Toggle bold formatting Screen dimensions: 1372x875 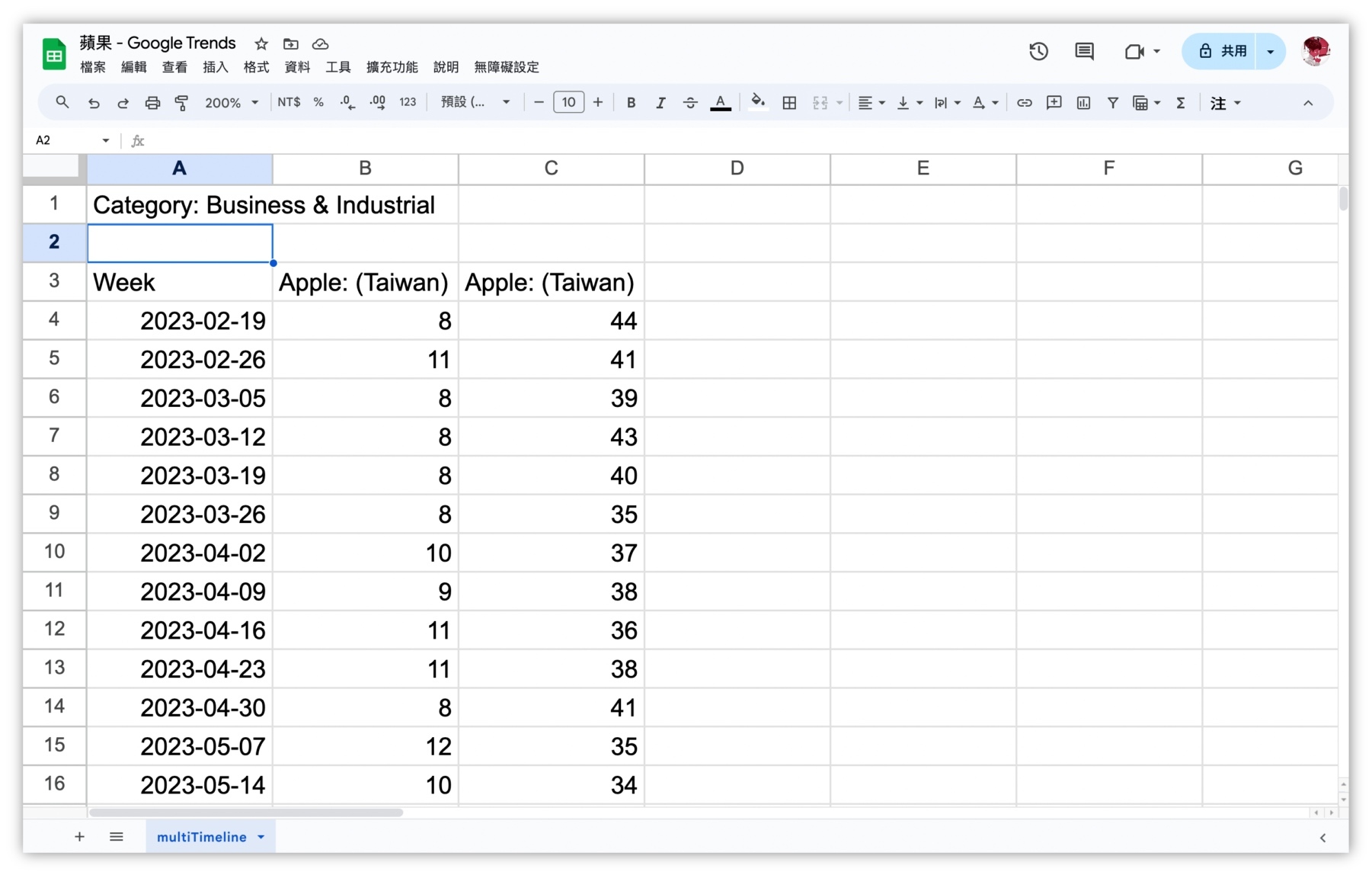631,103
